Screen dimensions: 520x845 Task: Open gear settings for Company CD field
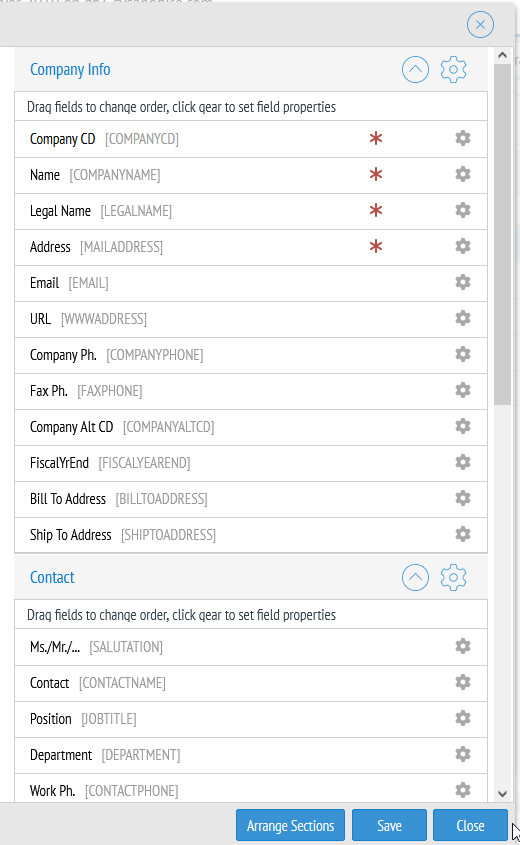(463, 138)
